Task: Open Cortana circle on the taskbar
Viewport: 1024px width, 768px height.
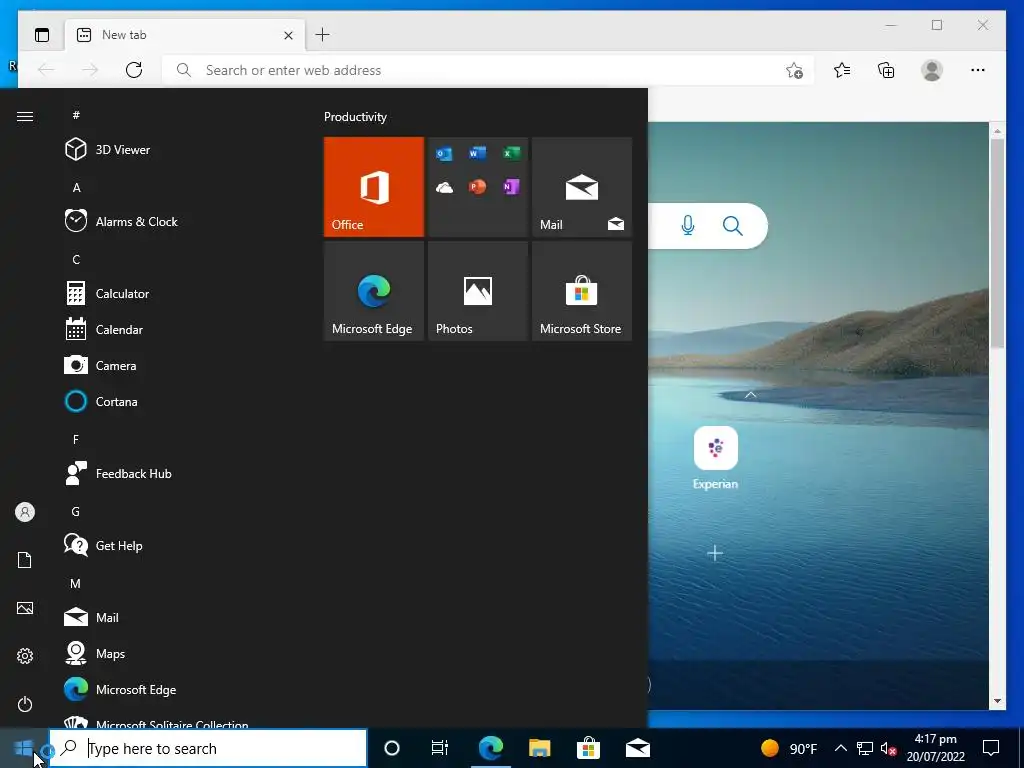Action: coord(392,748)
